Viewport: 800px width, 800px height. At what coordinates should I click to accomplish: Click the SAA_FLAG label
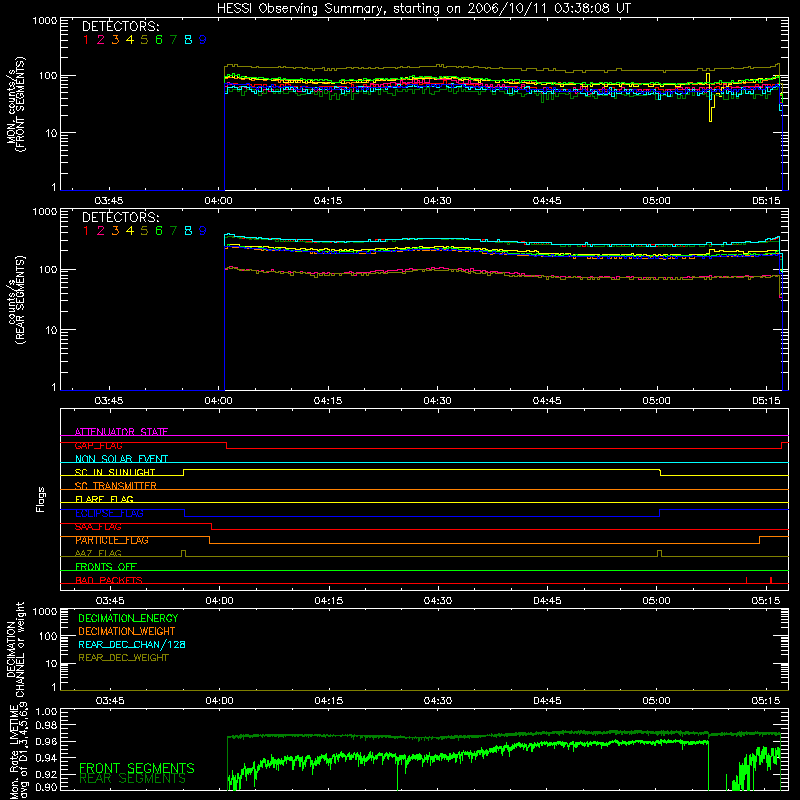(x=98, y=527)
